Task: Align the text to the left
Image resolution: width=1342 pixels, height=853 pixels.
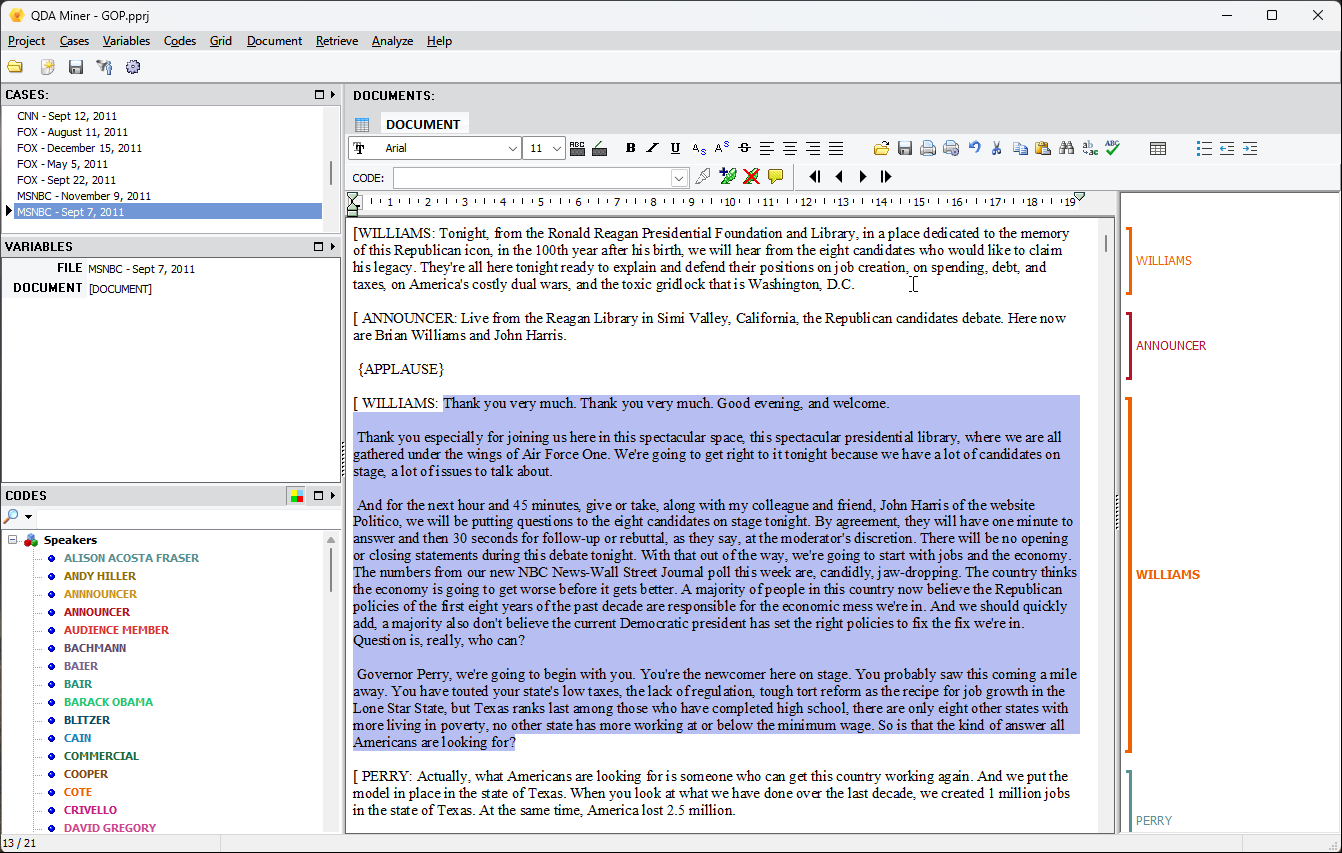Action: click(x=767, y=148)
